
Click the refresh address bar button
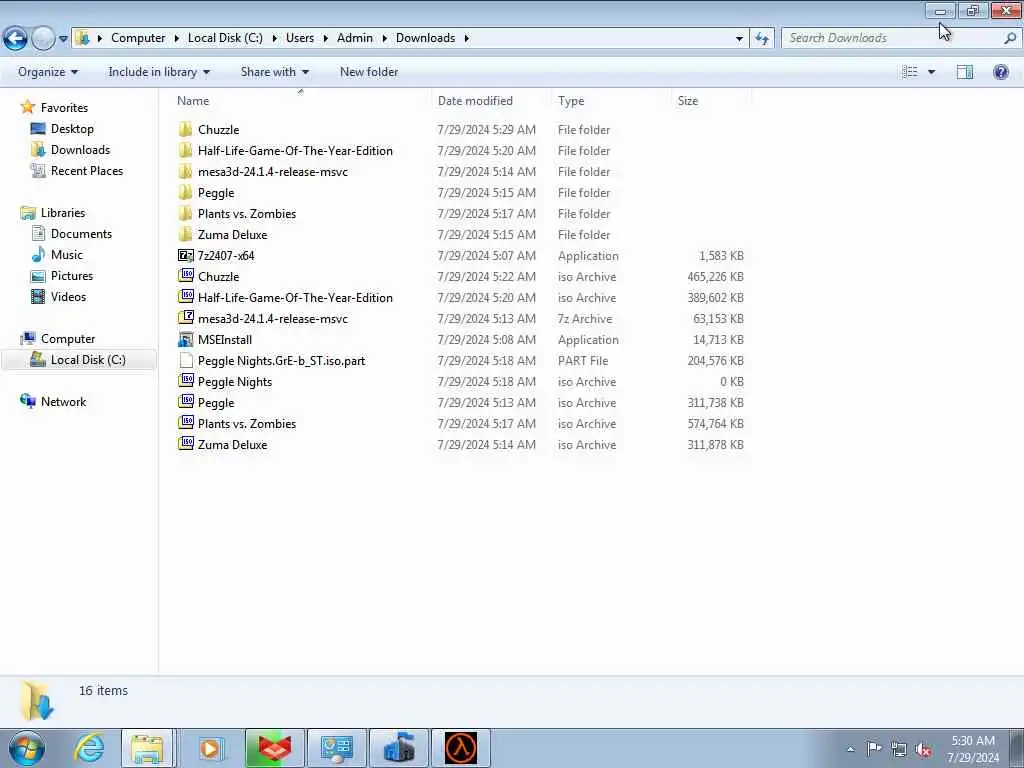(x=762, y=39)
